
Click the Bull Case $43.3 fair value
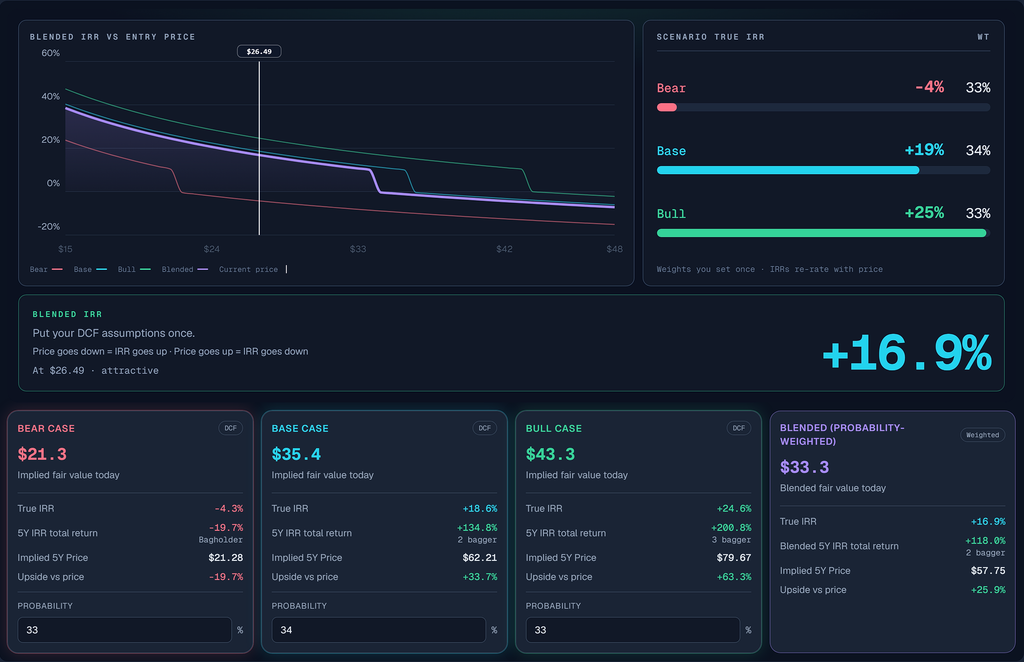click(550, 454)
